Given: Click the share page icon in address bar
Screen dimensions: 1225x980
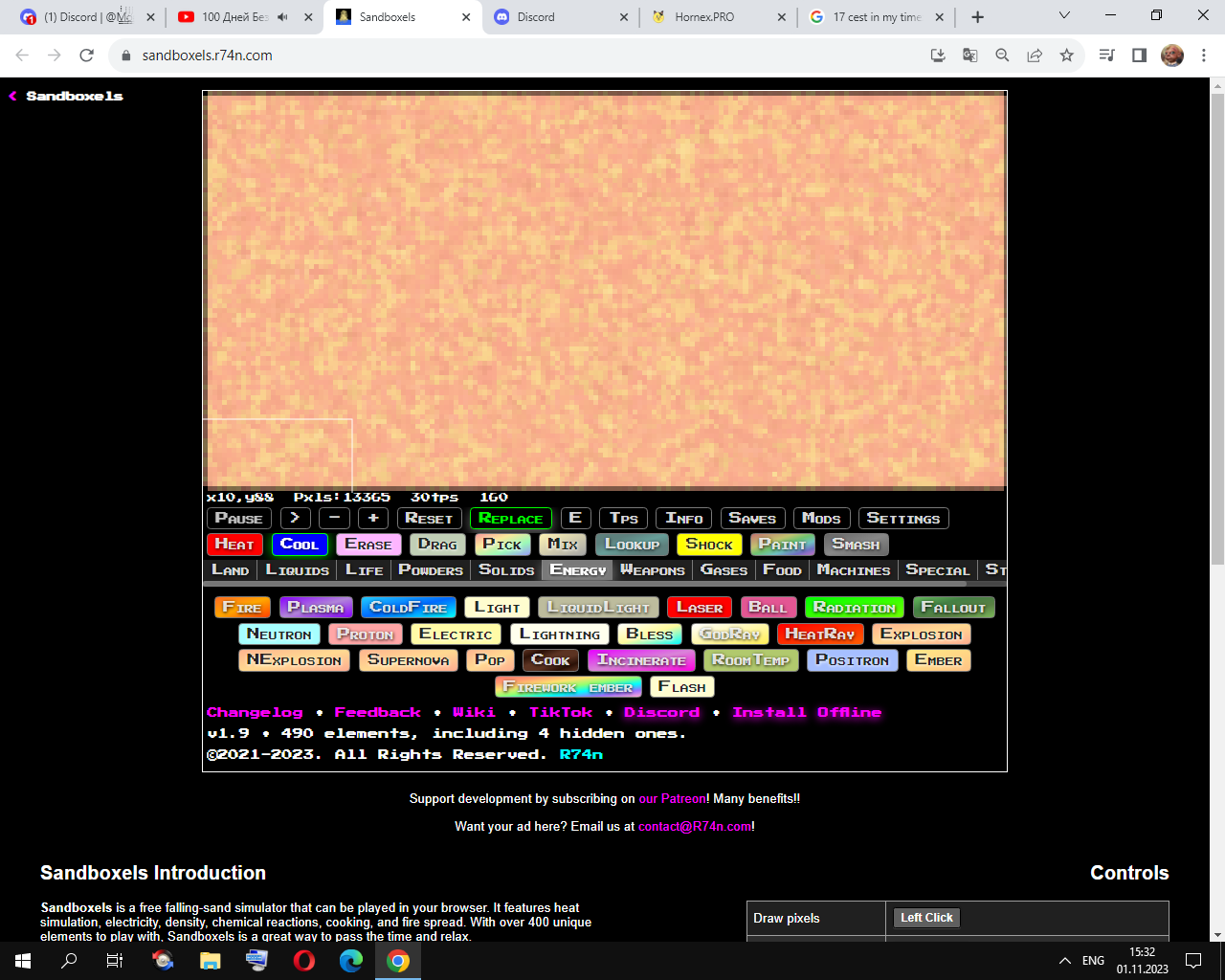Looking at the screenshot, I should pyautogui.click(x=1035, y=56).
